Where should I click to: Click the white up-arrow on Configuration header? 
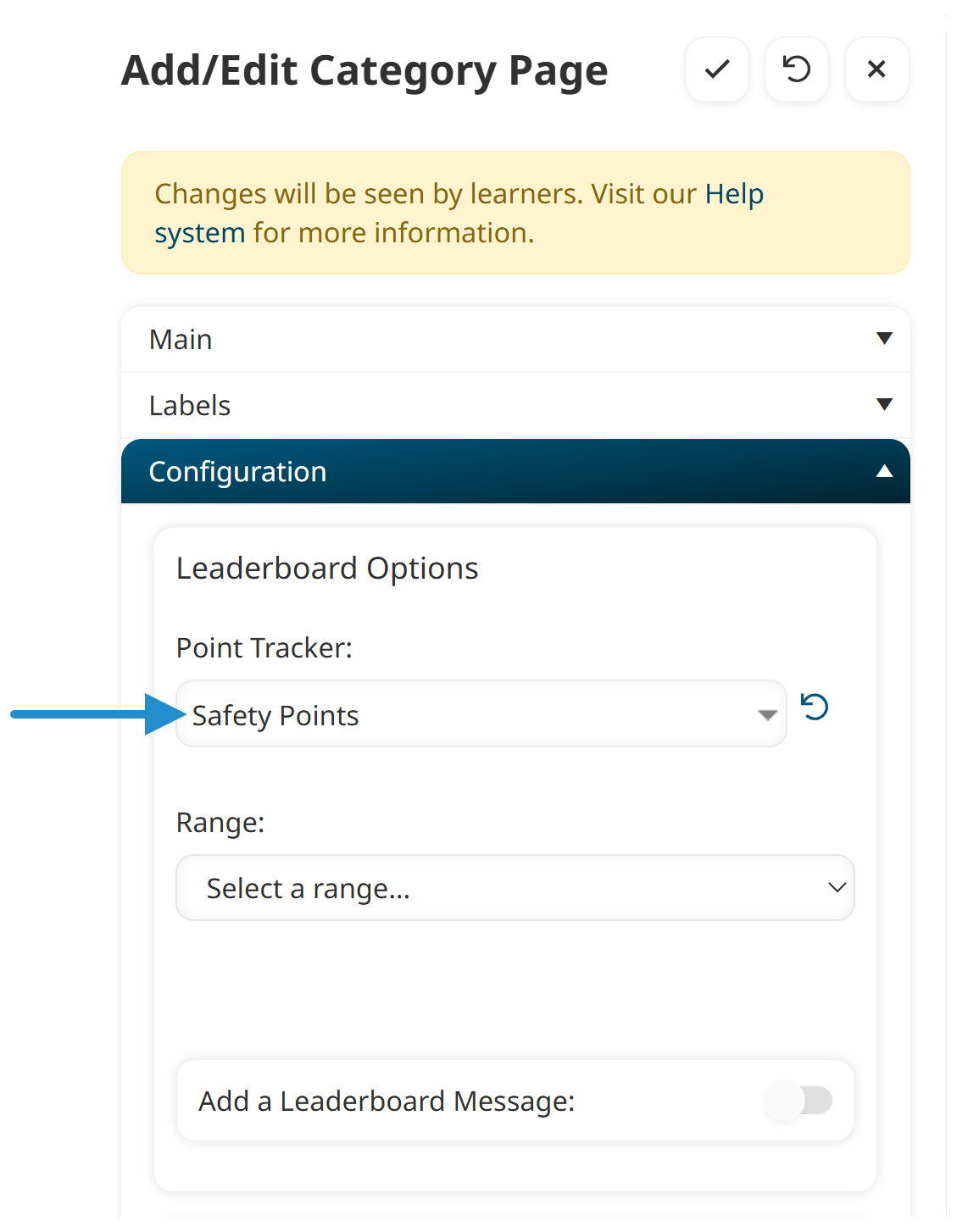pyautogui.click(x=884, y=471)
